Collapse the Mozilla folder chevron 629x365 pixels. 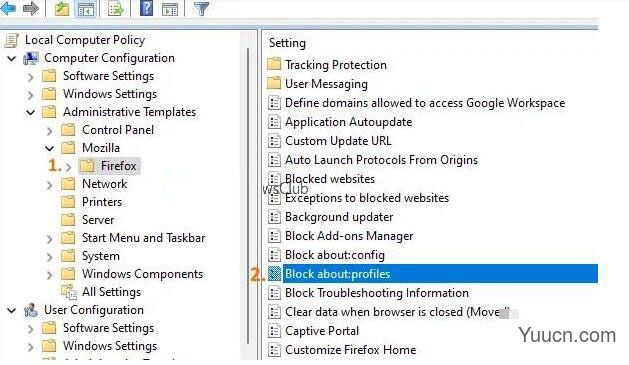pyautogui.click(x=49, y=148)
